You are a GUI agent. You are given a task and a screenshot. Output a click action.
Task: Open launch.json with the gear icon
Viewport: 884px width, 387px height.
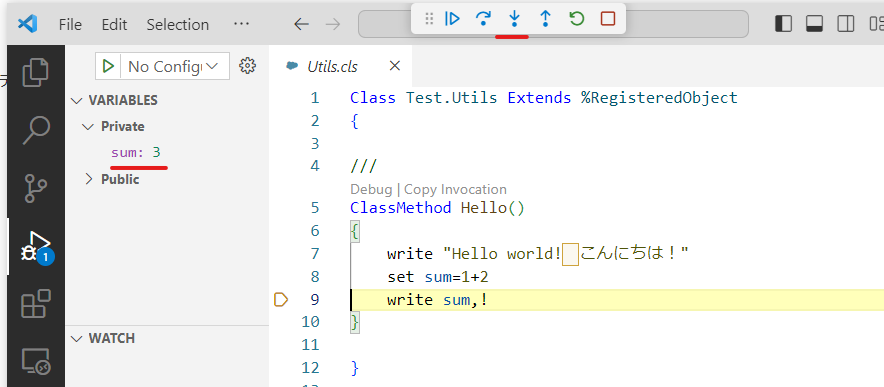[247, 65]
